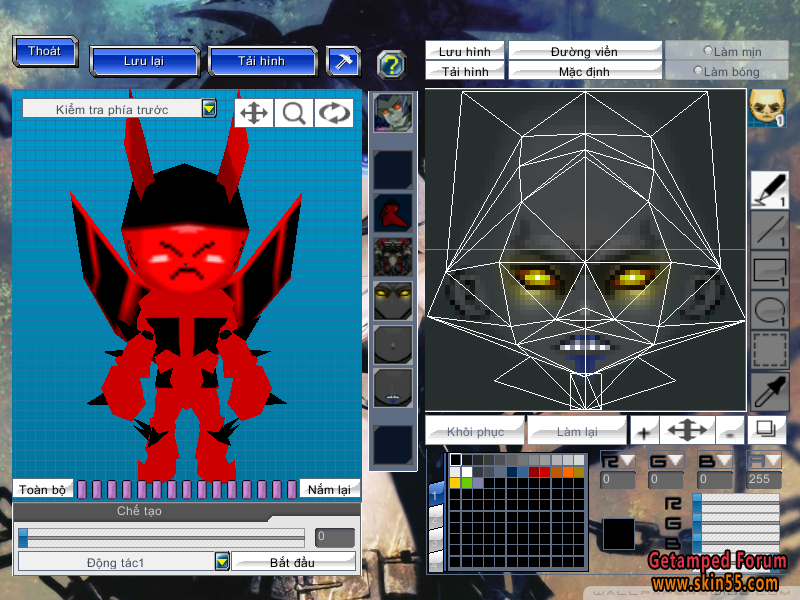Image resolution: width=800 pixels, height=600 pixels.
Task: Open the Chế tạo tab
Action: pos(139,511)
